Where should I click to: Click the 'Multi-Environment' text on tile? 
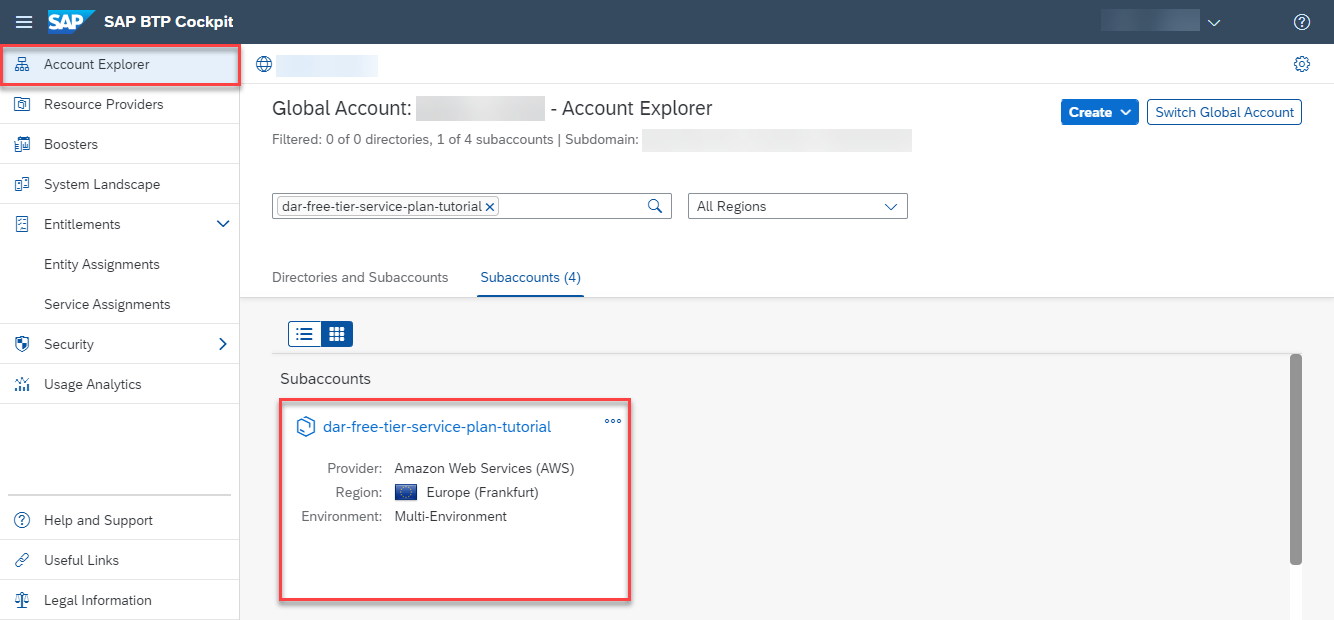[x=451, y=517]
